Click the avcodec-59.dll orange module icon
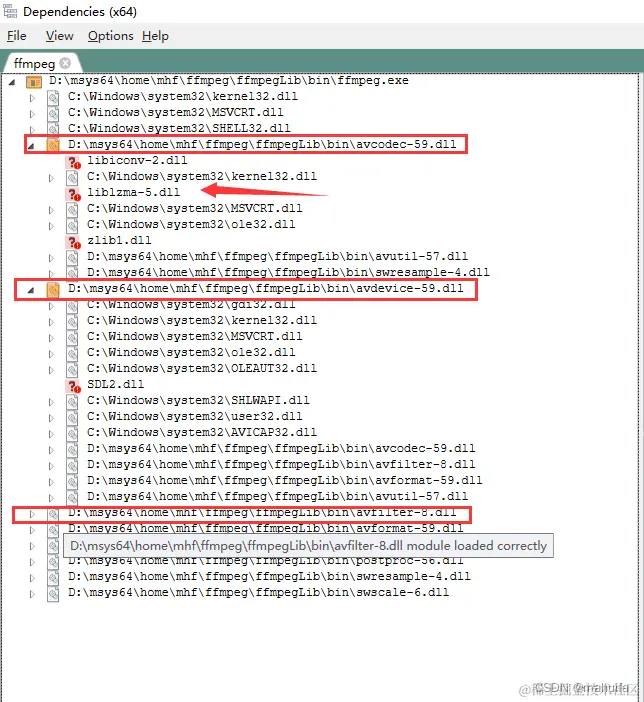The image size is (644, 702). click(x=53, y=145)
